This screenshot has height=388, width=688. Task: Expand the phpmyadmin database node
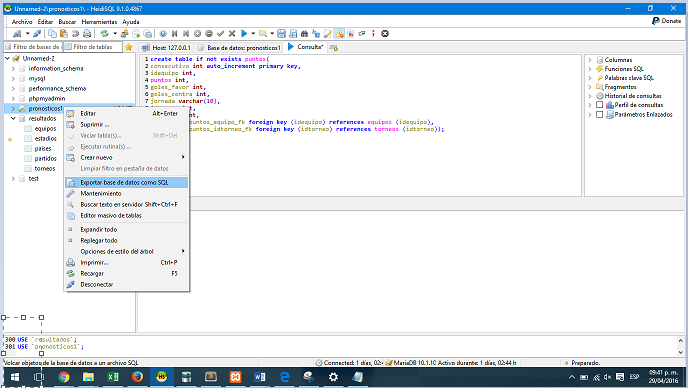tap(13, 99)
